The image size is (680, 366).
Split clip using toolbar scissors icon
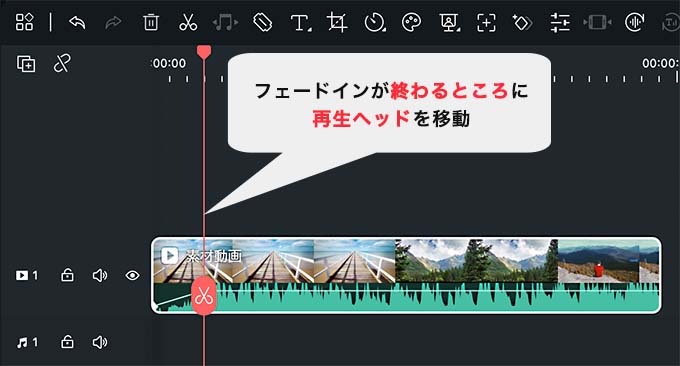(188, 22)
